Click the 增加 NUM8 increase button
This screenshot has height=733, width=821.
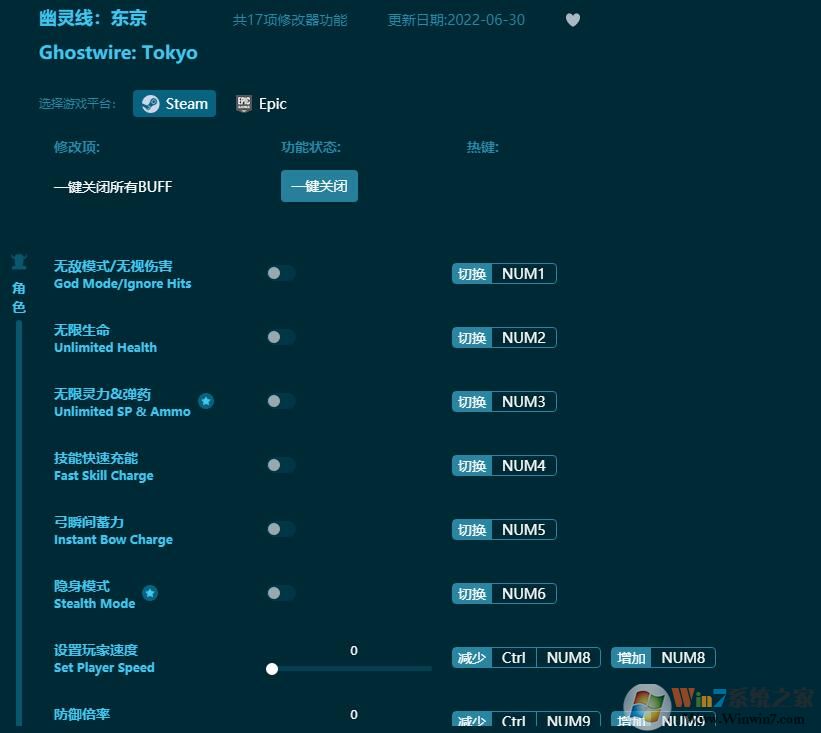coord(662,657)
